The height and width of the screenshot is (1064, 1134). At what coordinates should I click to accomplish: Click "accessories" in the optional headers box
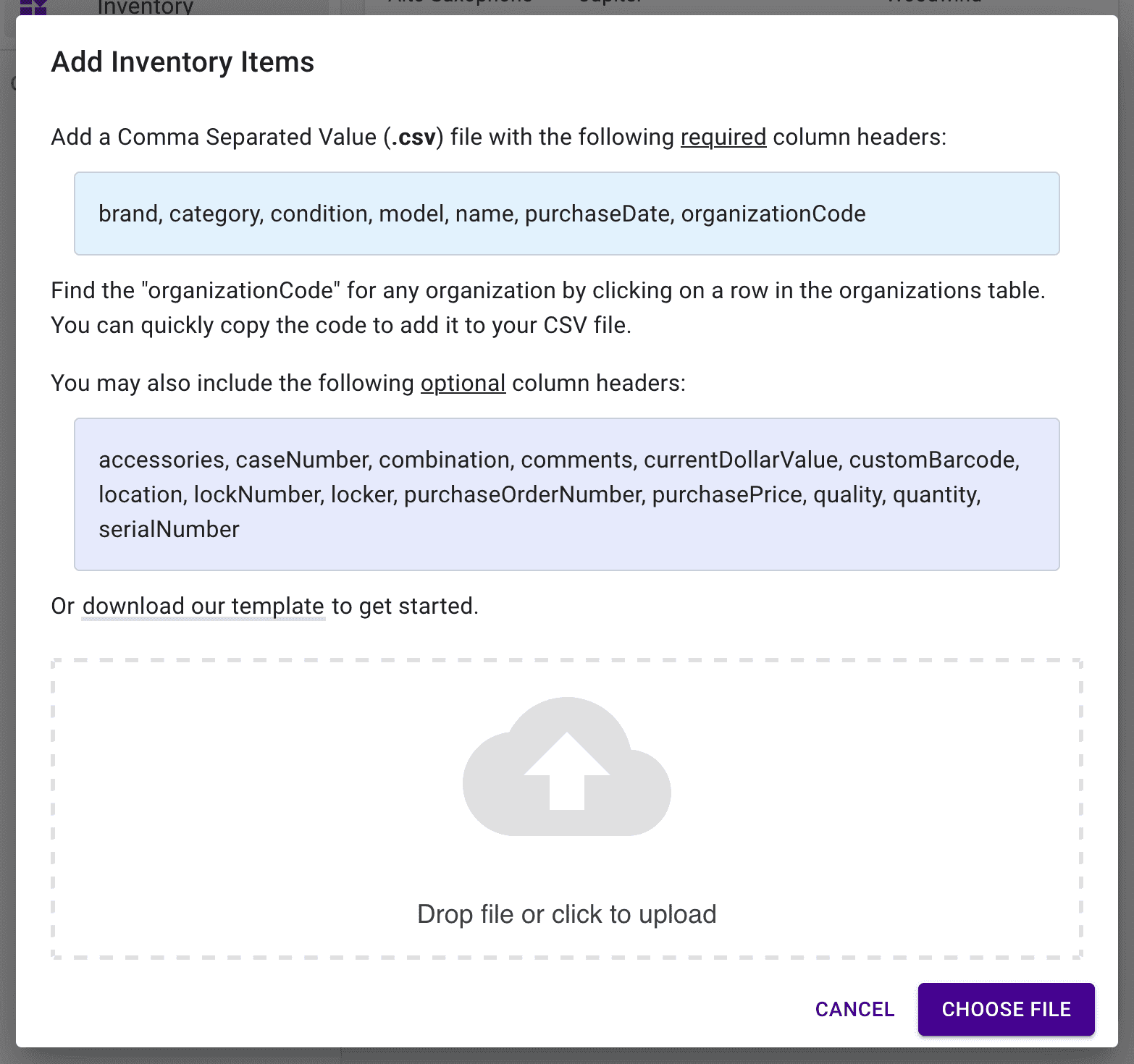point(161,460)
